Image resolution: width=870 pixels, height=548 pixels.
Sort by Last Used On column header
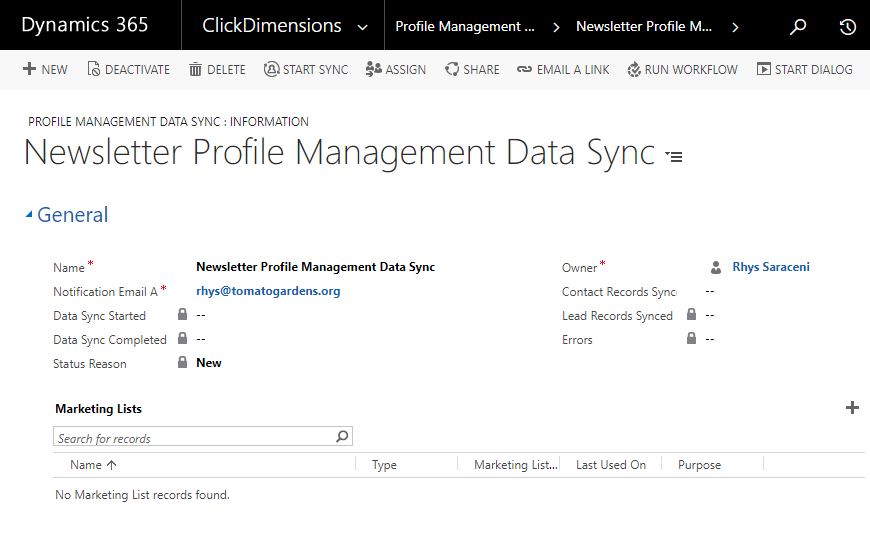(x=611, y=465)
